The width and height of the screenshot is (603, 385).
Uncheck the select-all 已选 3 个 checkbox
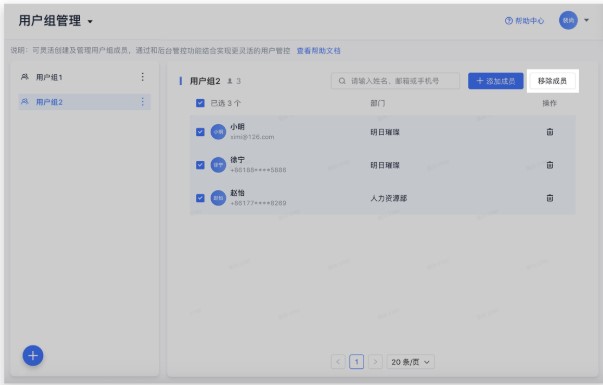[200, 103]
